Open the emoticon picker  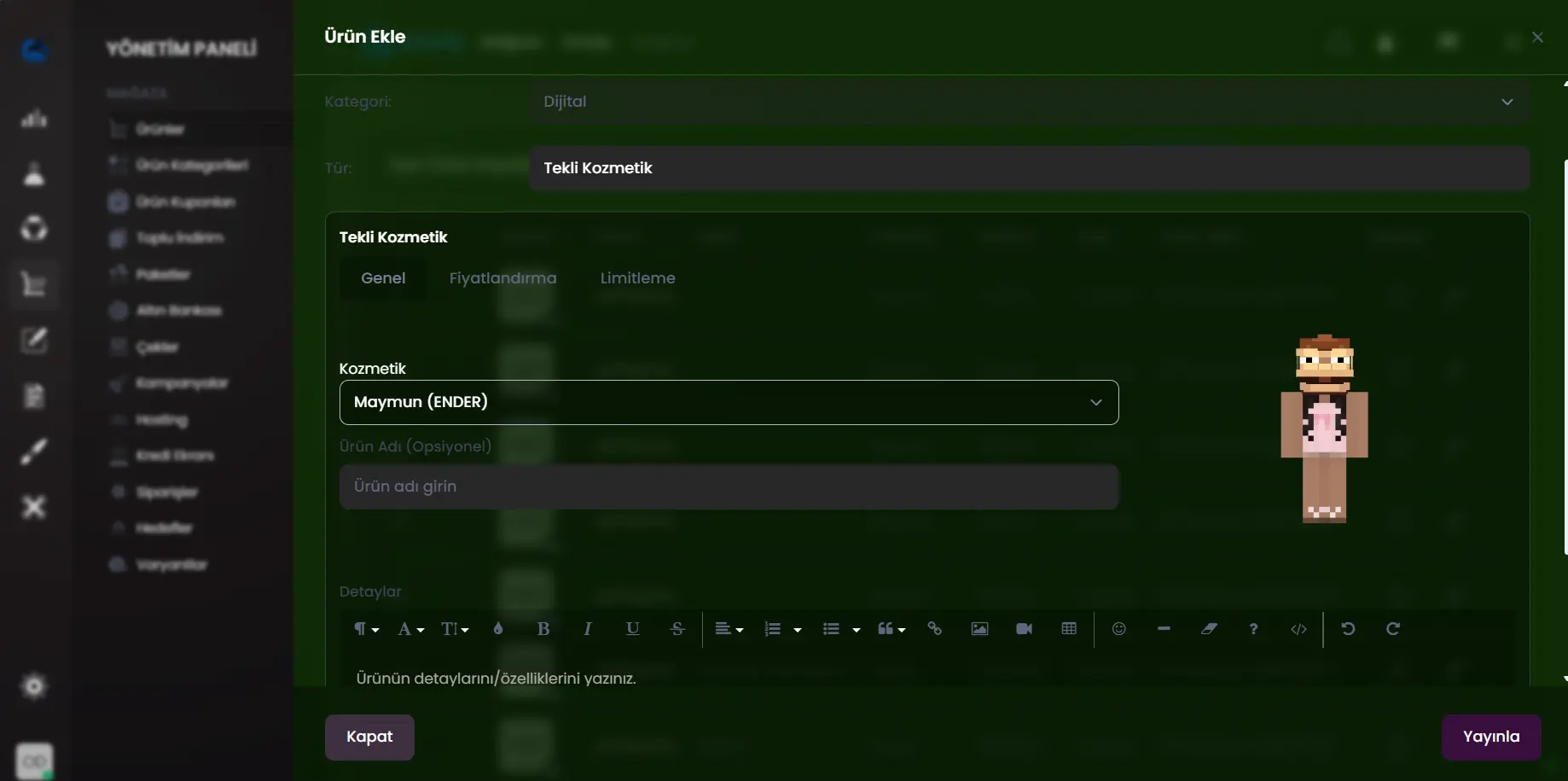click(1119, 629)
